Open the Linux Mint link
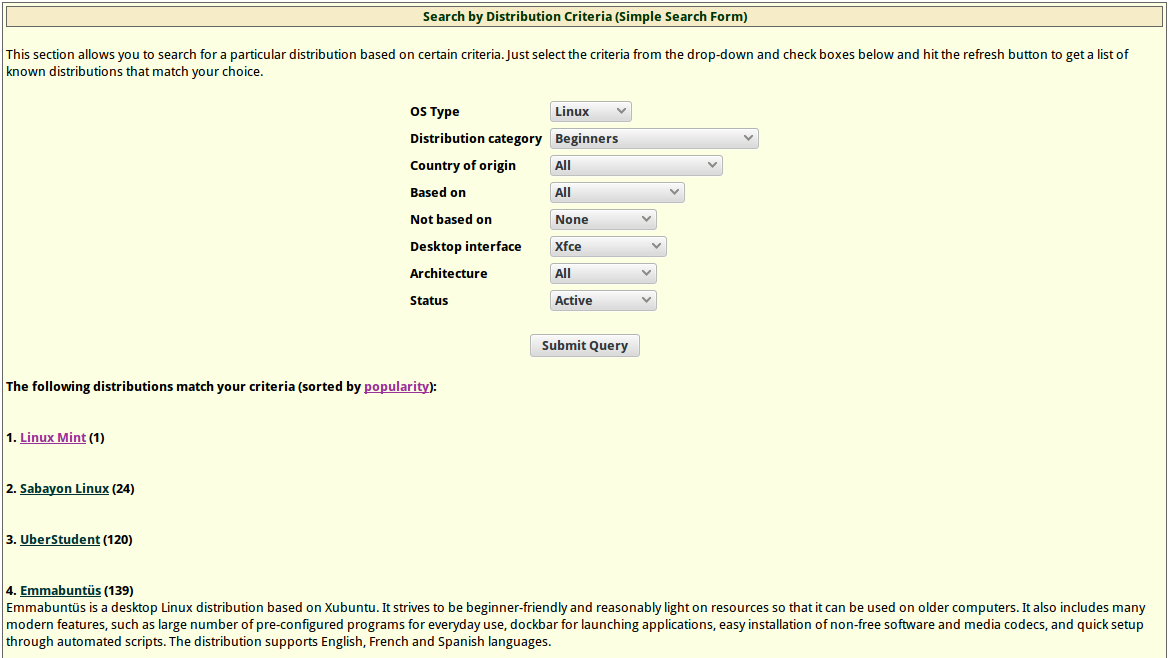 point(53,438)
